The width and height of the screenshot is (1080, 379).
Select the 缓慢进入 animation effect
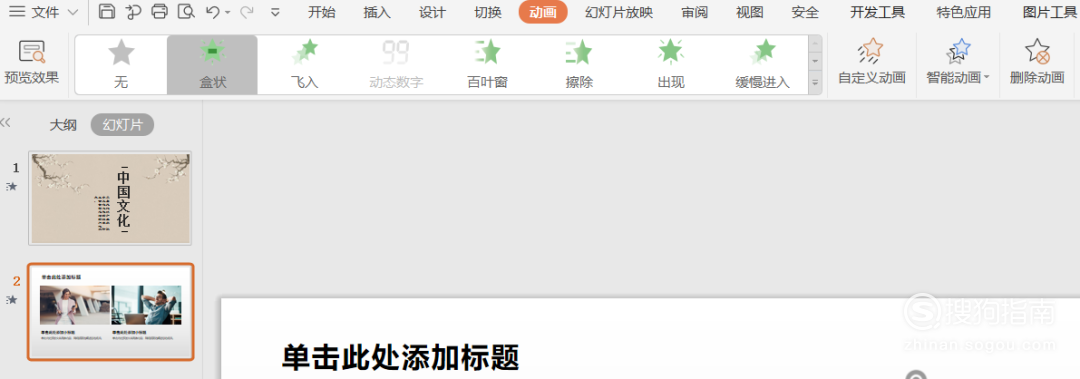pos(762,65)
